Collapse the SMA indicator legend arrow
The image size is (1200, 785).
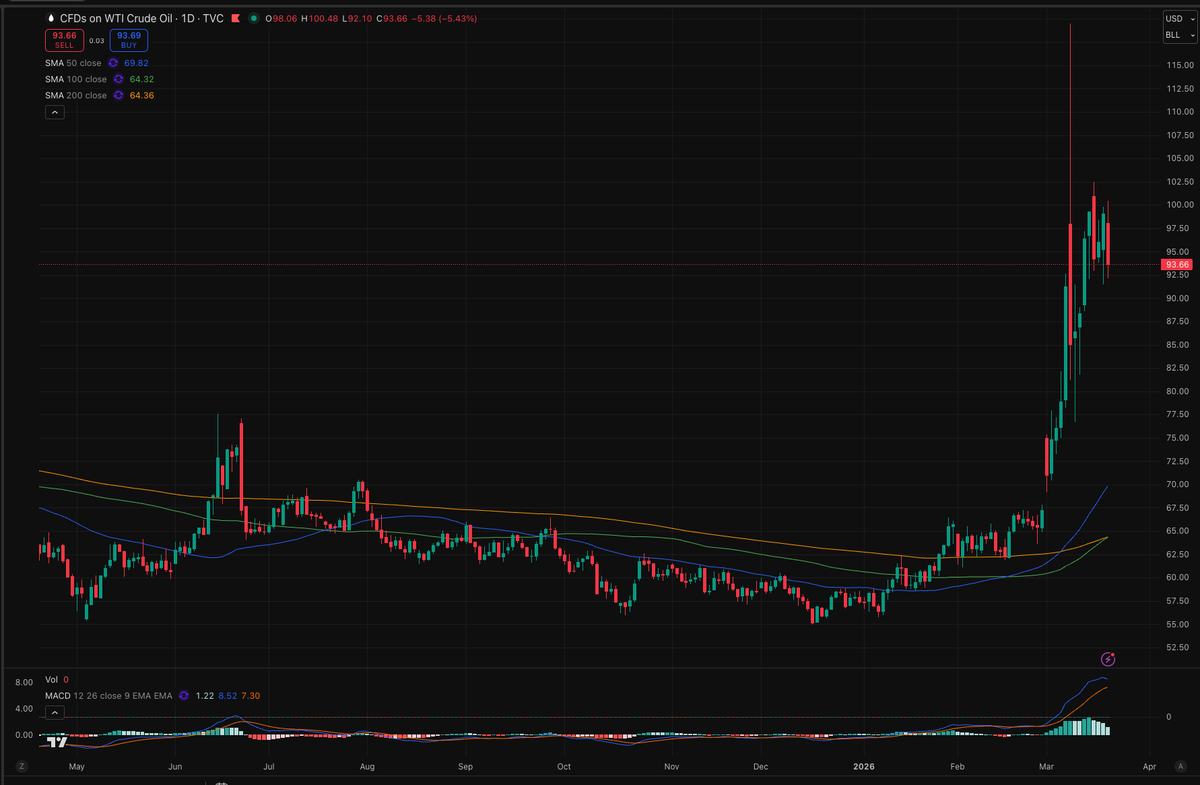click(x=54, y=113)
